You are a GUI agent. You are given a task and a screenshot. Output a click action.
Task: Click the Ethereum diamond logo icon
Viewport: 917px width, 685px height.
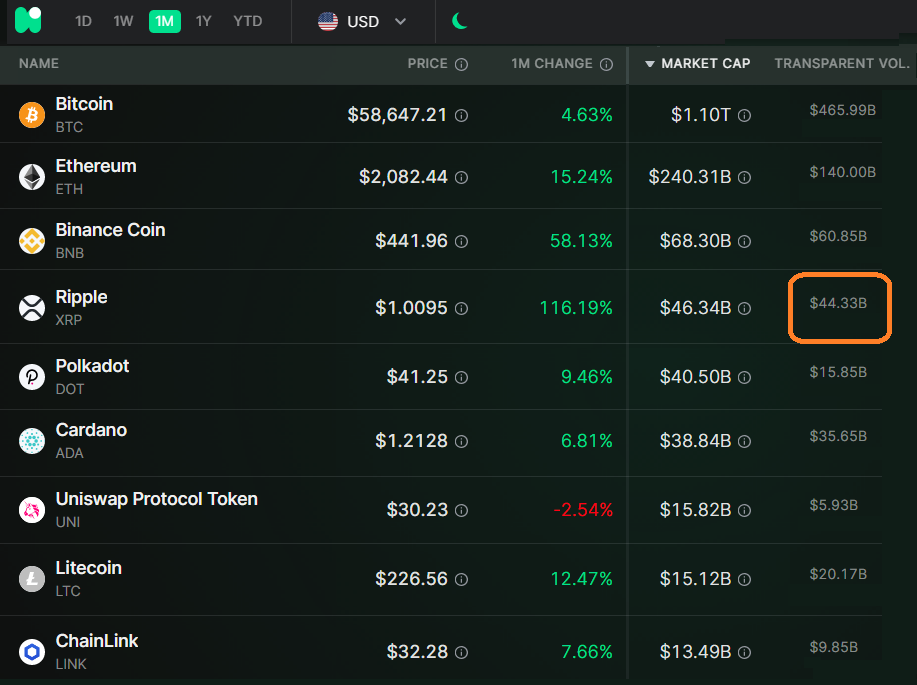pyautogui.click(x=32, y=177)
